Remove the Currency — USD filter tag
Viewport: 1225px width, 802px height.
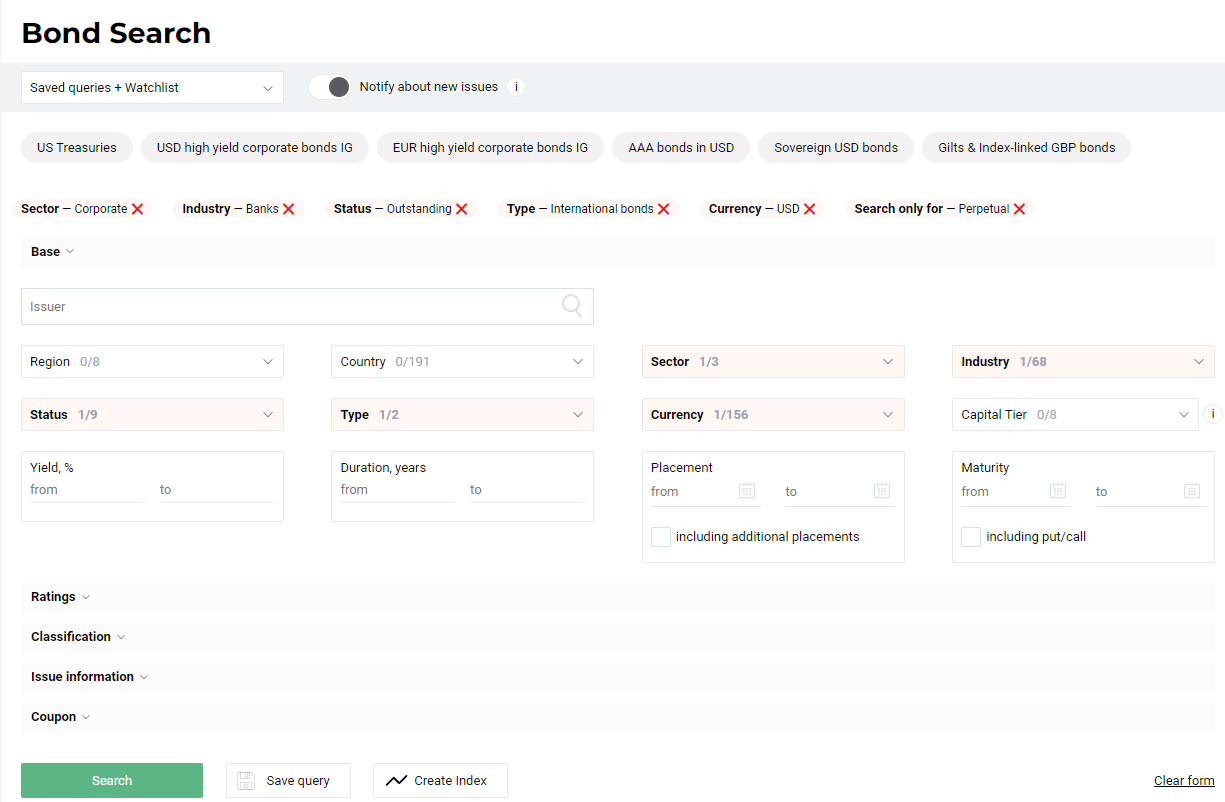(810, 209)
